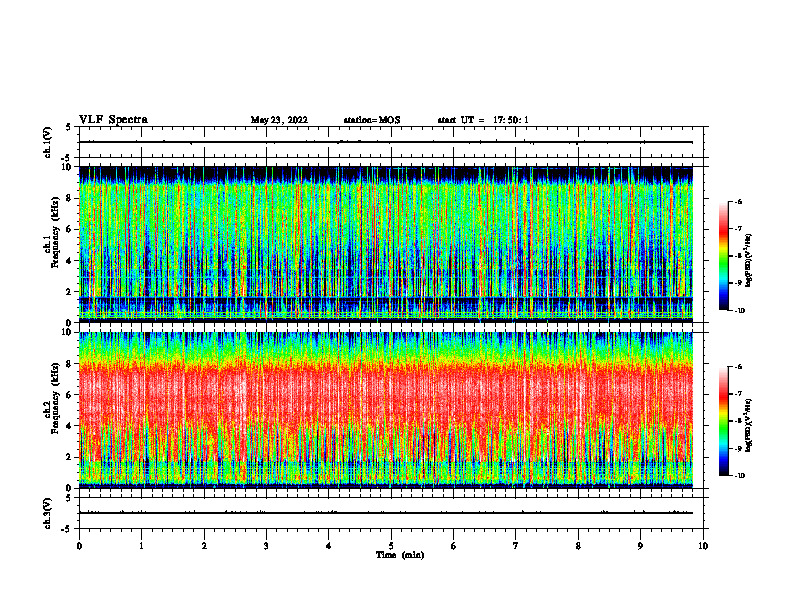Click the time axis tick label '0'
This screenshot has width=792, height=612.
[x=79, y=546]
